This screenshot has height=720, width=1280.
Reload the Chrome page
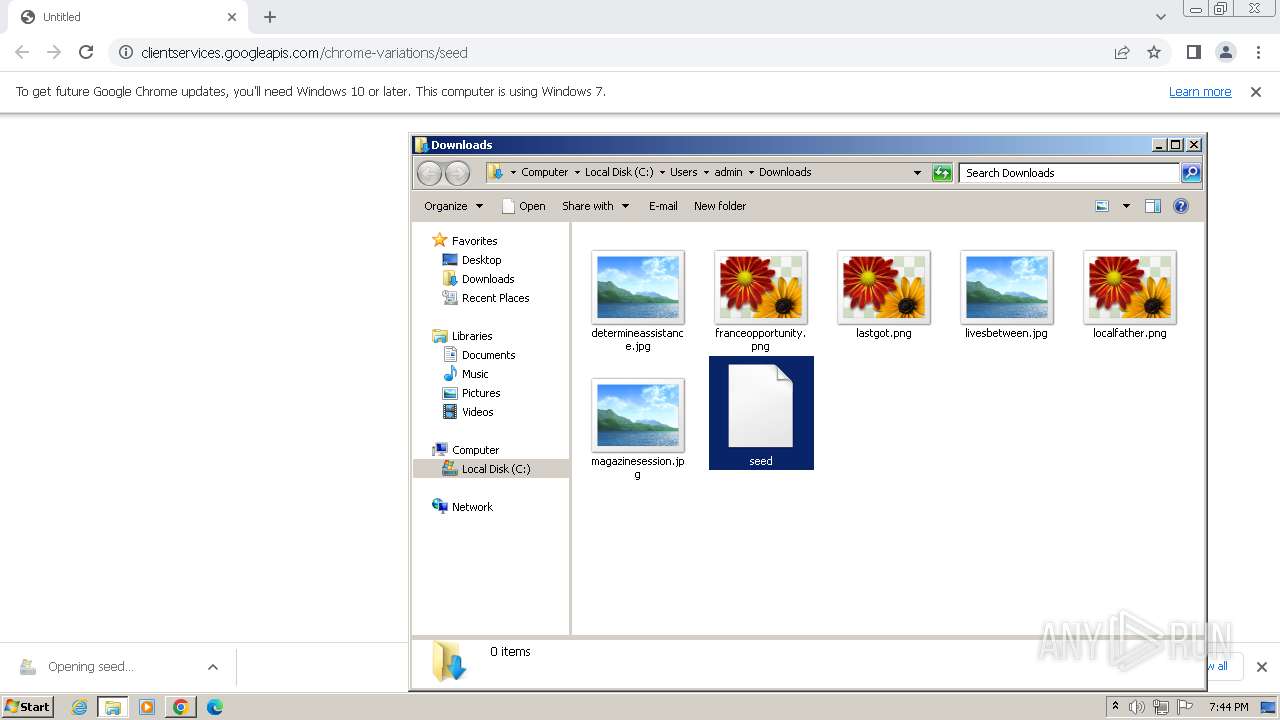pyautogui.click(x=86, y=52)
